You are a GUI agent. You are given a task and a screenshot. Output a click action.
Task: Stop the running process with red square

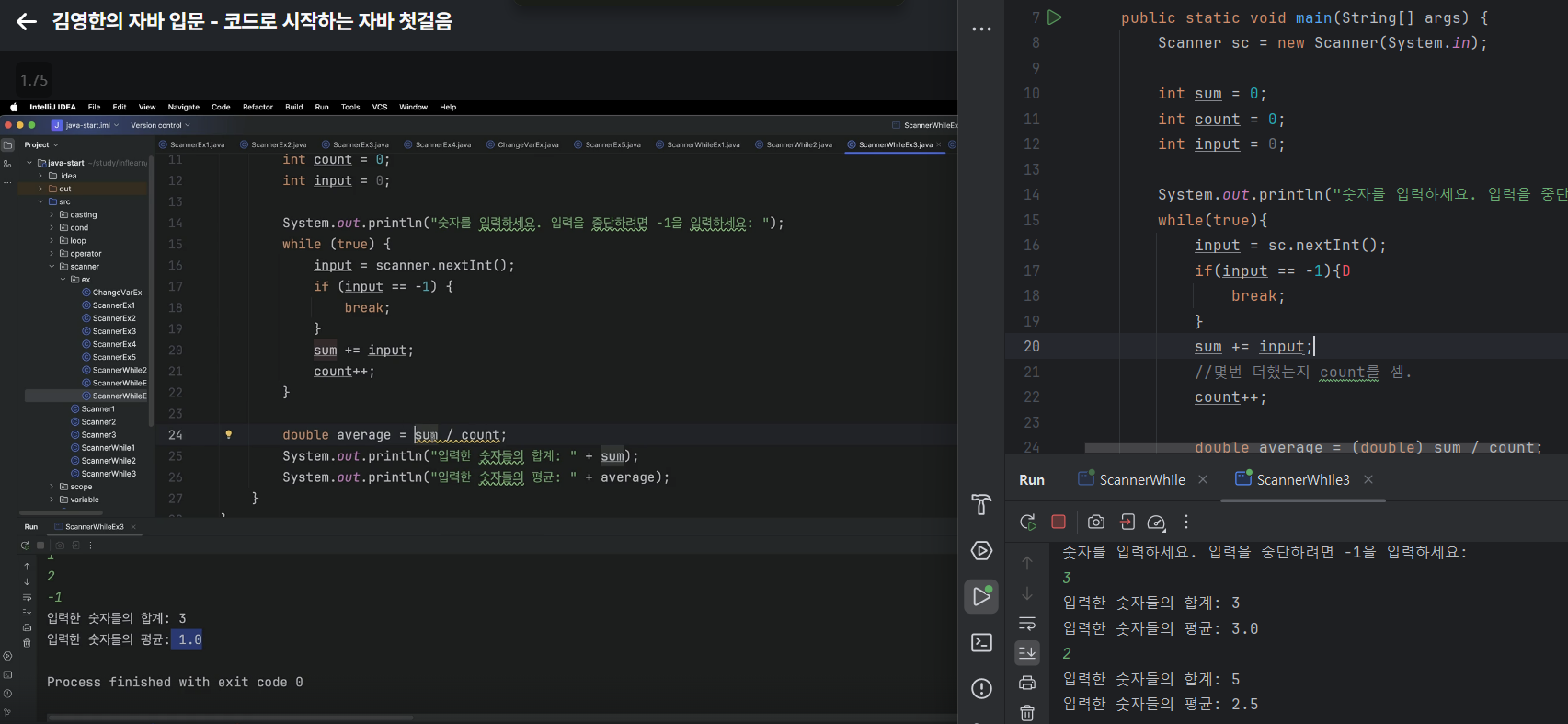tap(1059, 522)
